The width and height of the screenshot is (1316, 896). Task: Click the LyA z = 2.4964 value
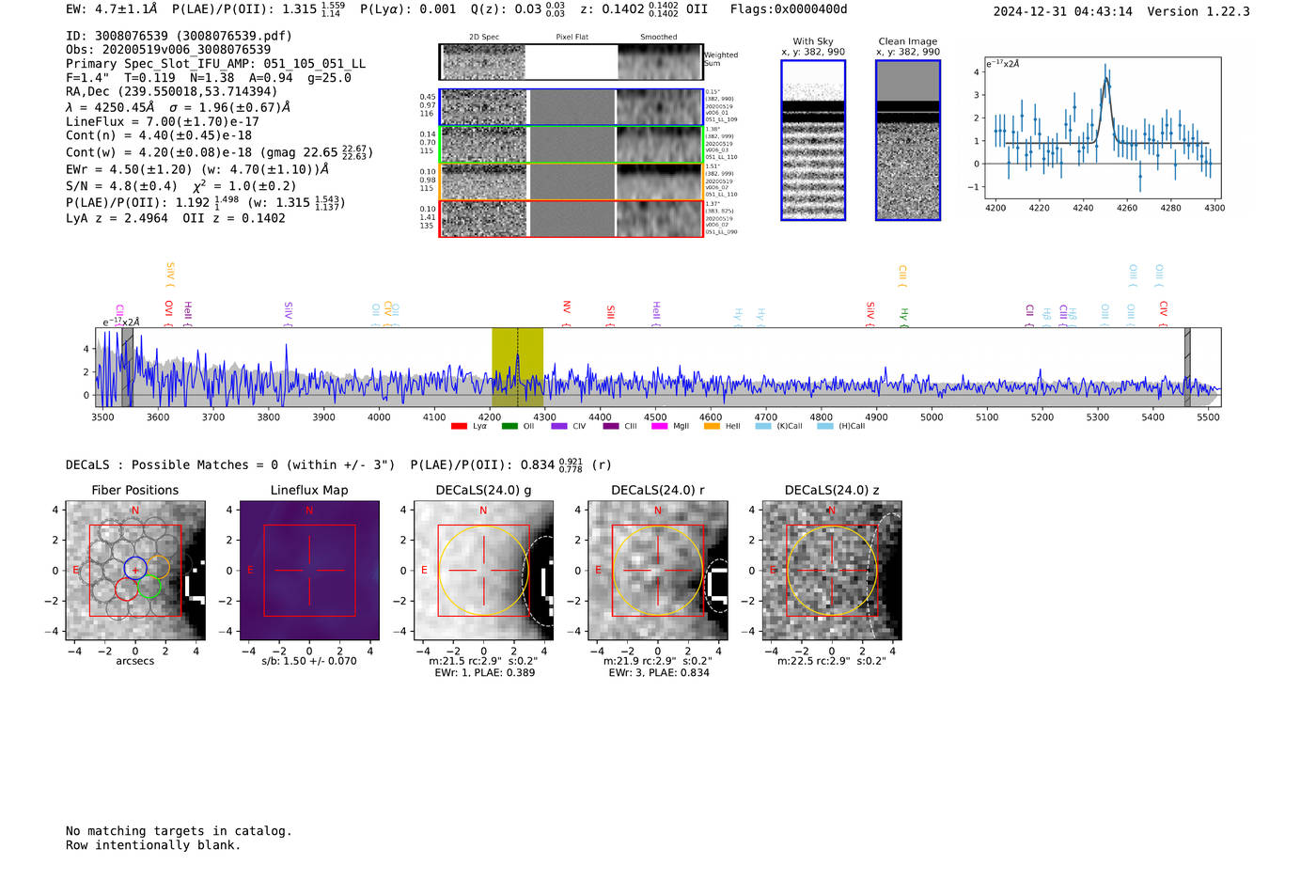pos(117,218)
